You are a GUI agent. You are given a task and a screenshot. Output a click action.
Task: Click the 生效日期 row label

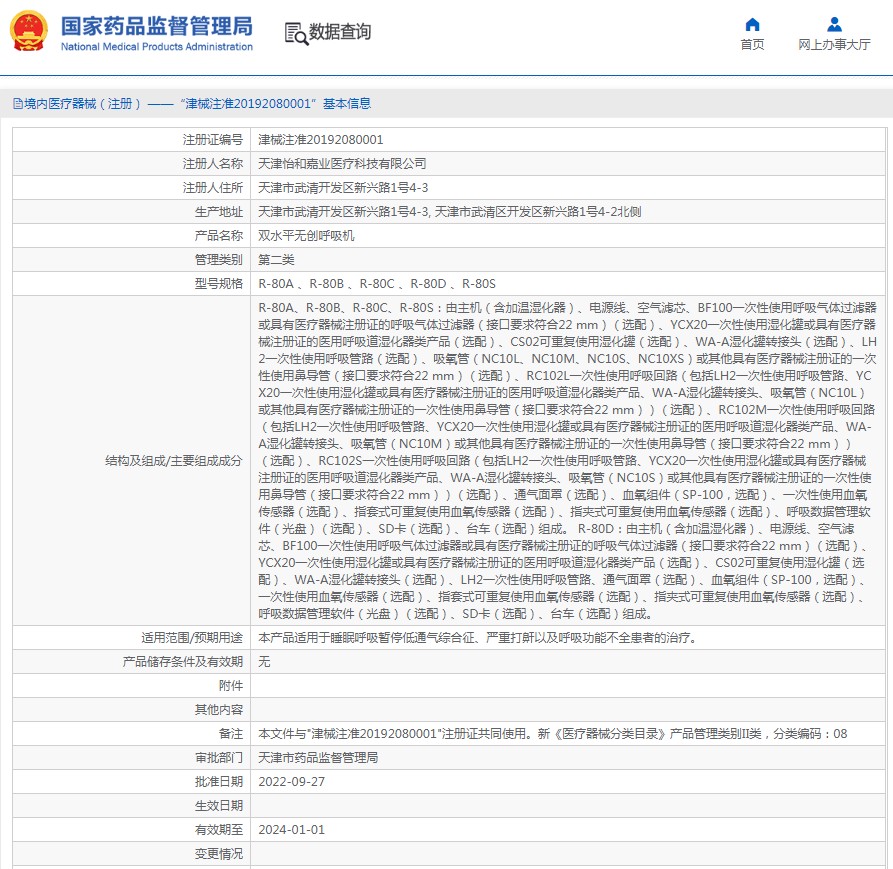(x=219, y=806)
